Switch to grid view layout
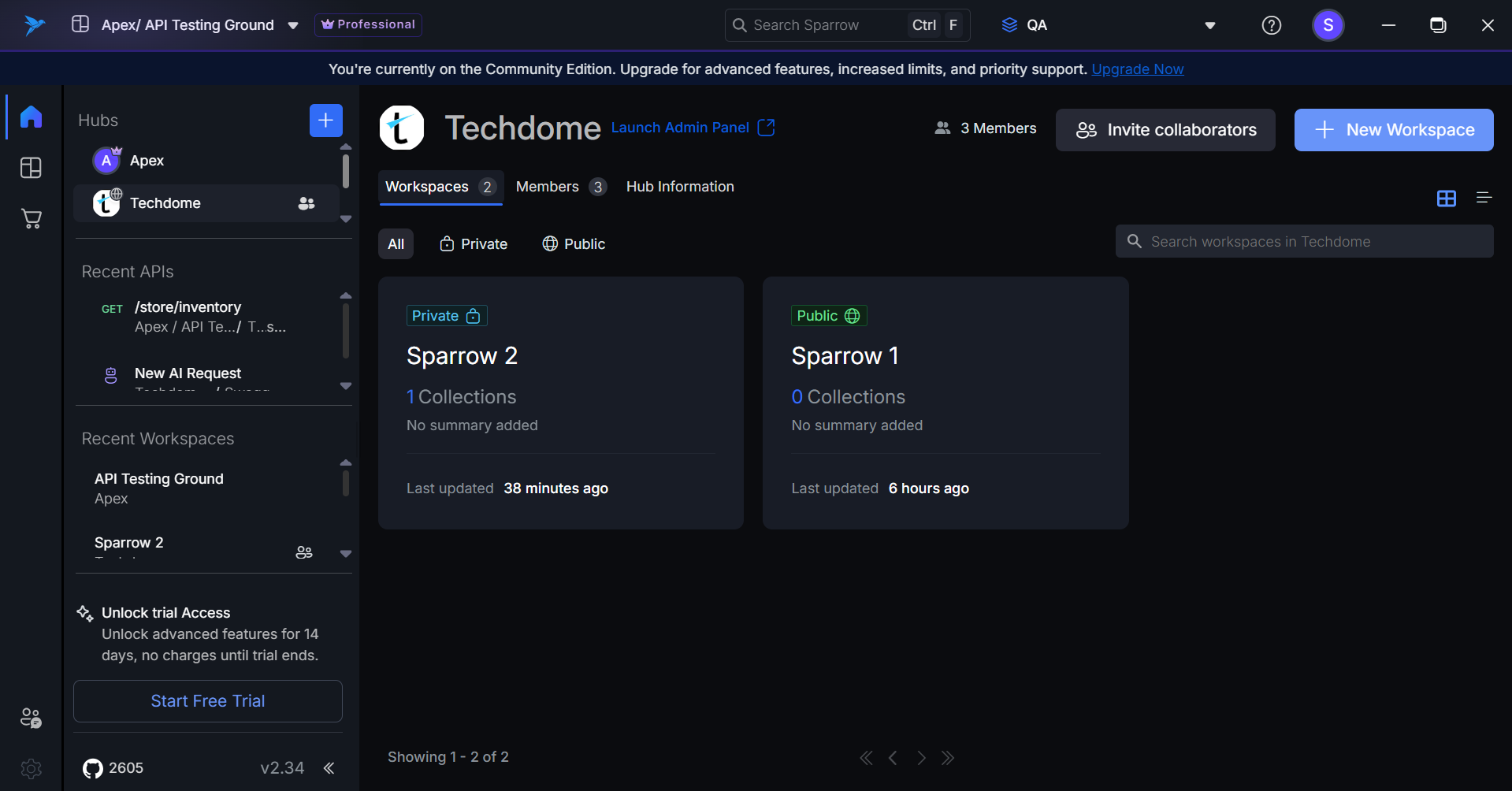Image resolution: width=1512 pixels, height=791 pixels. 1446,199
